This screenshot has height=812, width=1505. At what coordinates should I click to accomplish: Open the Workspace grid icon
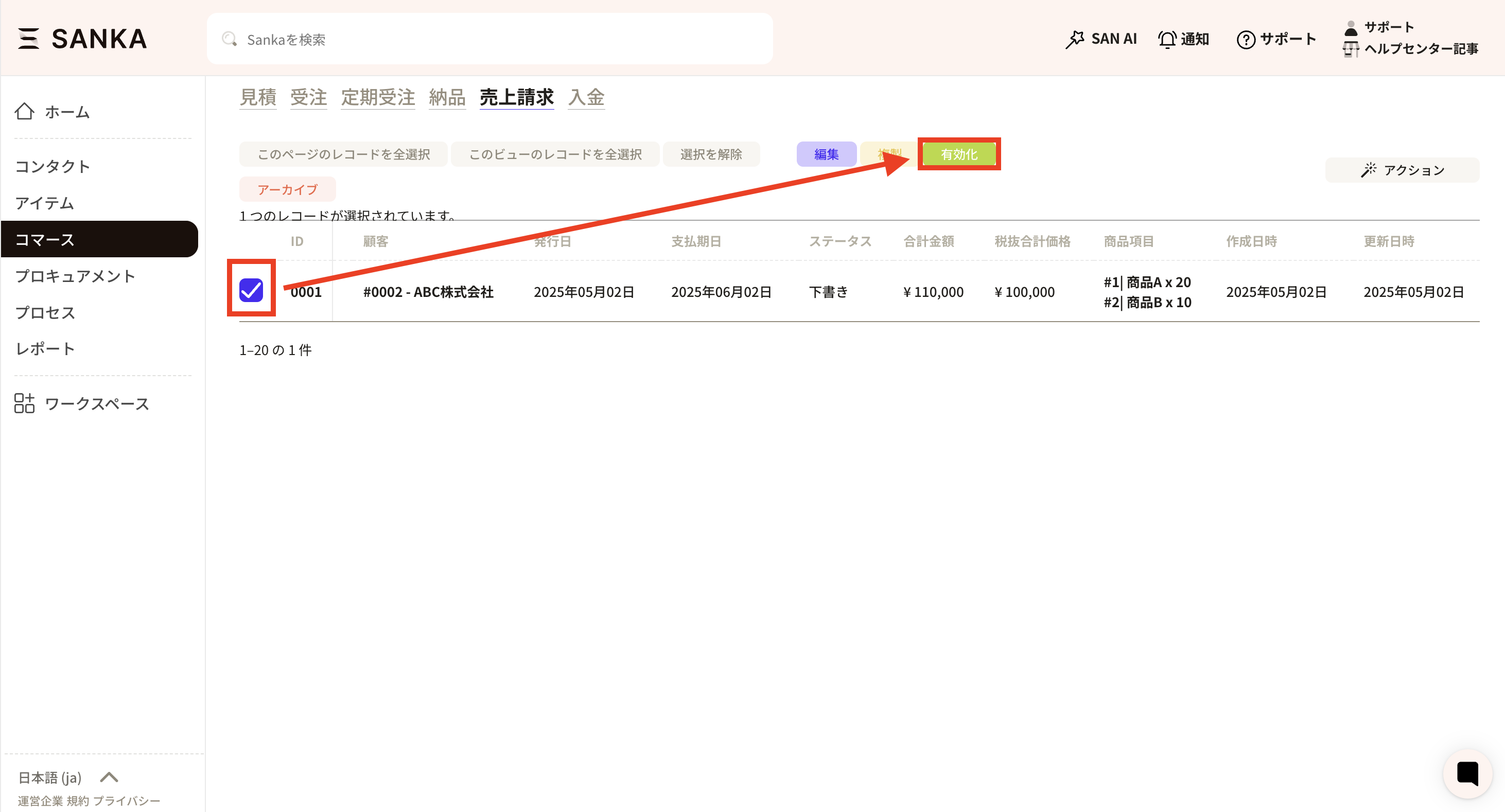[x=25, y=403]
